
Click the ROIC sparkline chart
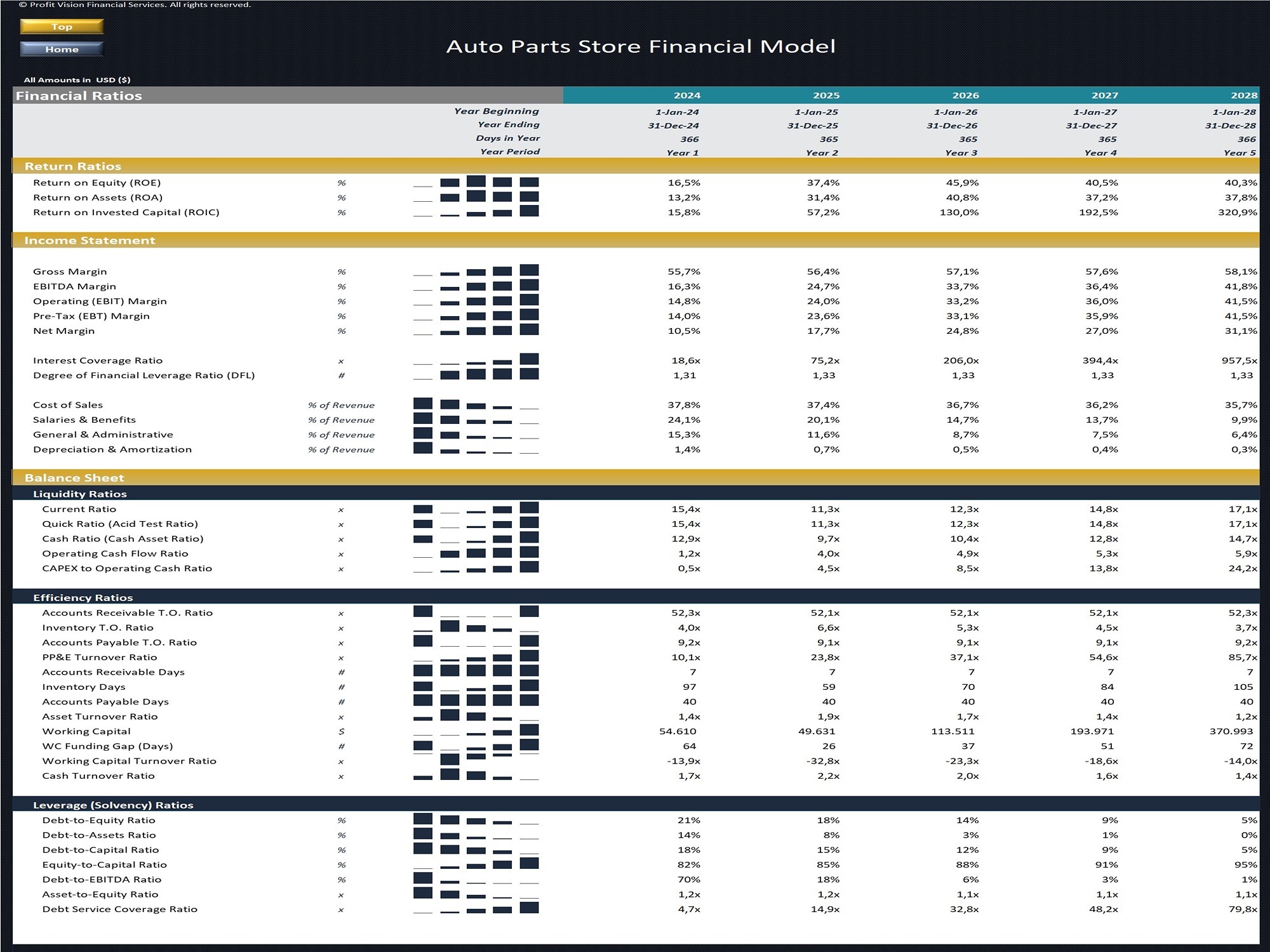pos(476,211)
